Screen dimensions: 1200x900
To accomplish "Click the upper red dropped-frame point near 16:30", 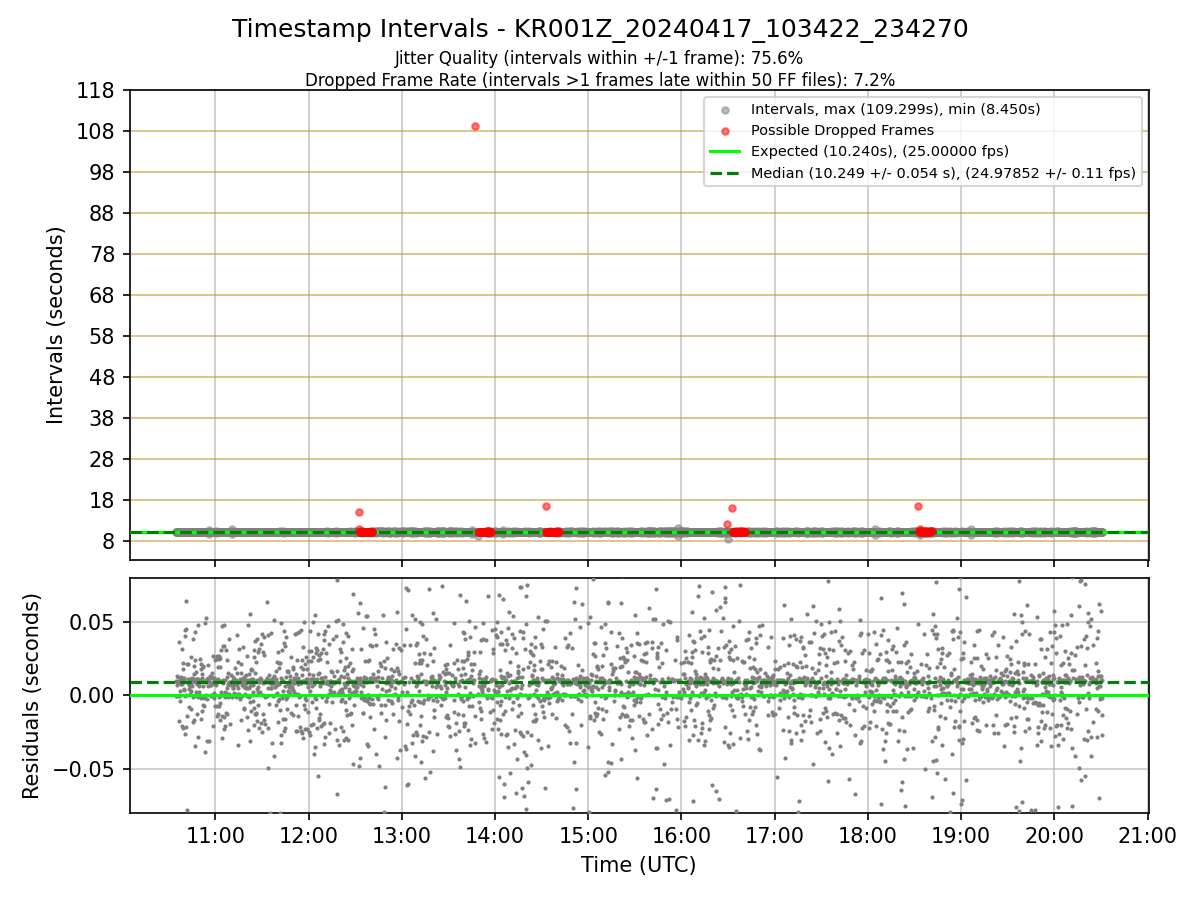I will (732, 508).
